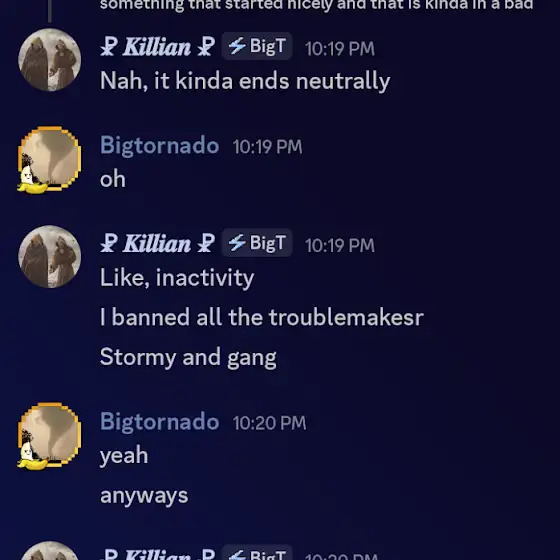The height and width of the screenshot is (560, 560).
Task: Click the 10:19 PM timestamp next to Bigtornado
Action: (x=268, y=147)
